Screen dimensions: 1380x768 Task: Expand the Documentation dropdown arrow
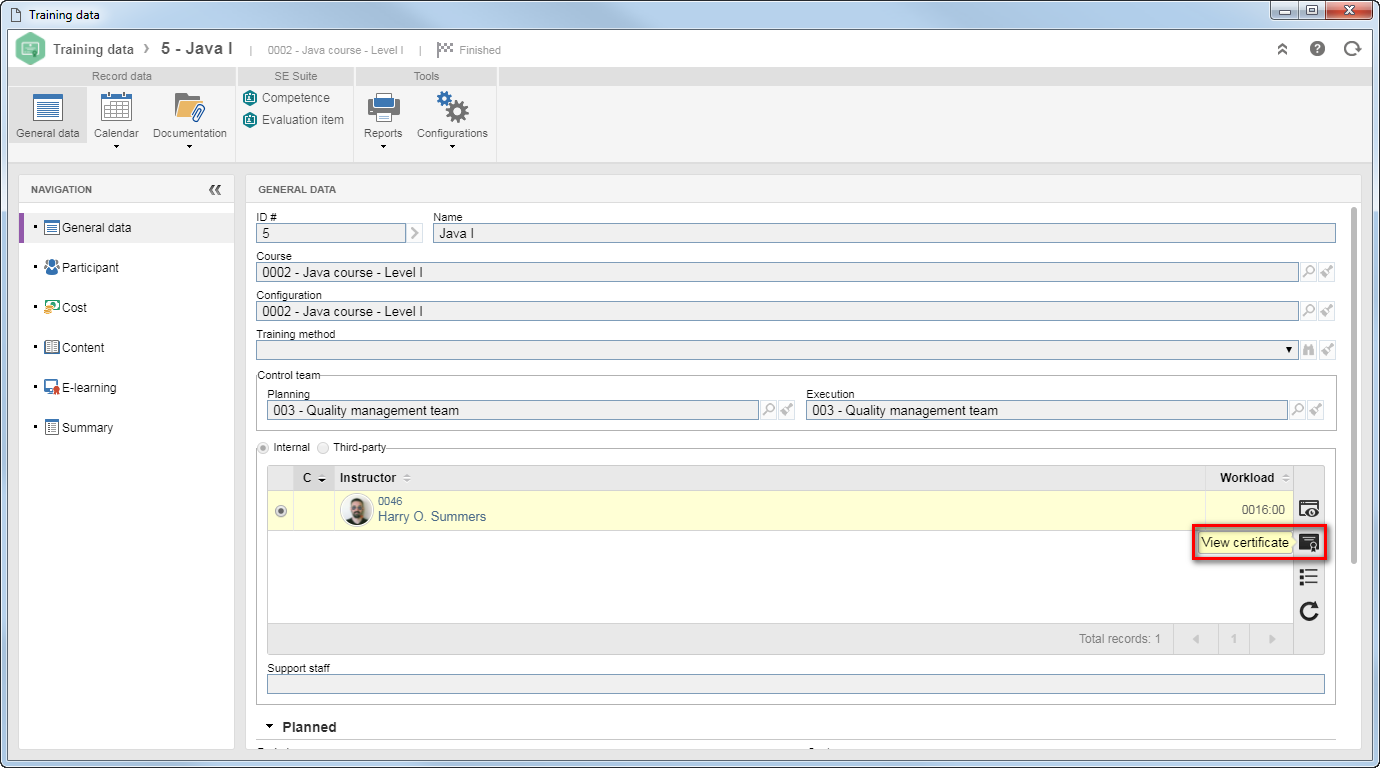[x=189, y=147]
